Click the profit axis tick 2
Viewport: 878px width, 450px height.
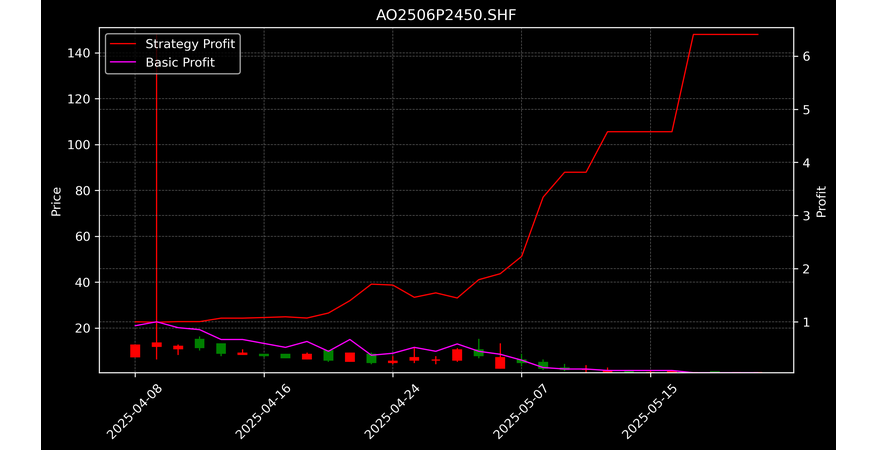(x=807, y=269)
